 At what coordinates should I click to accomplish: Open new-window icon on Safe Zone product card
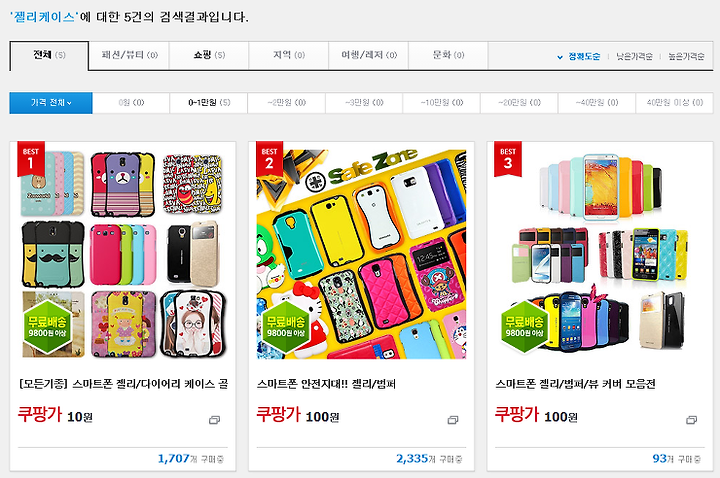tap(453, 420)
